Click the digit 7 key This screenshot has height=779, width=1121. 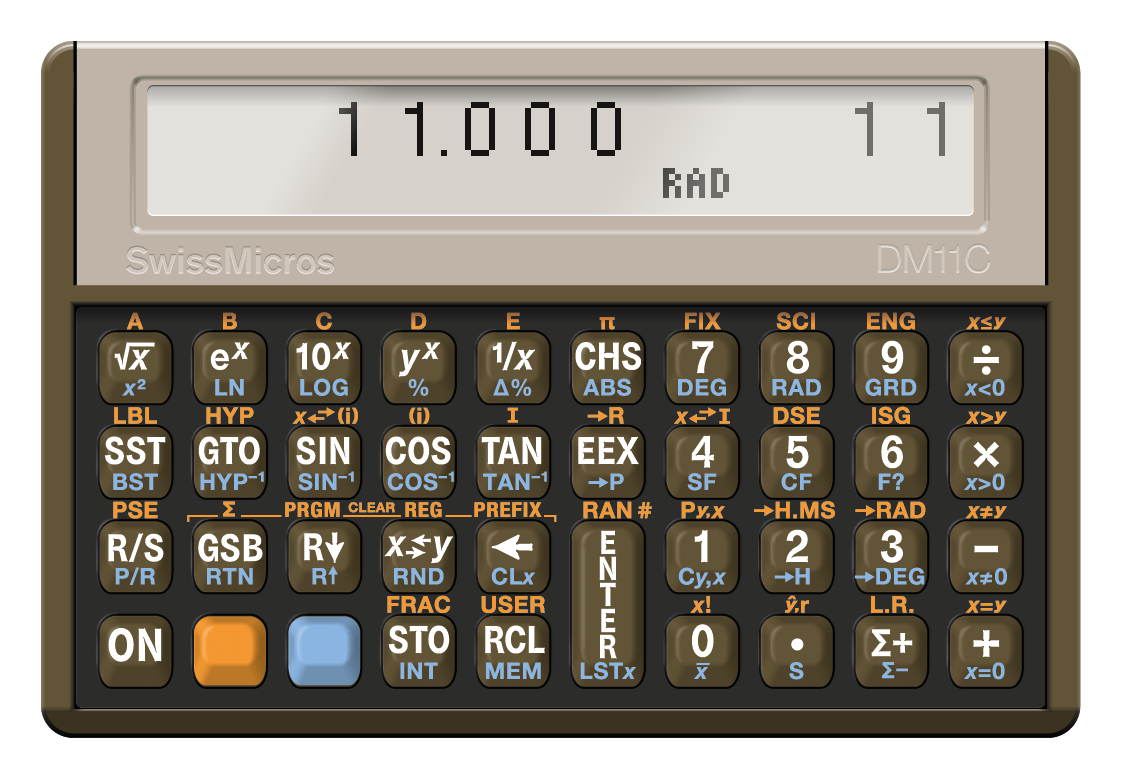click(x=702, y=368)
